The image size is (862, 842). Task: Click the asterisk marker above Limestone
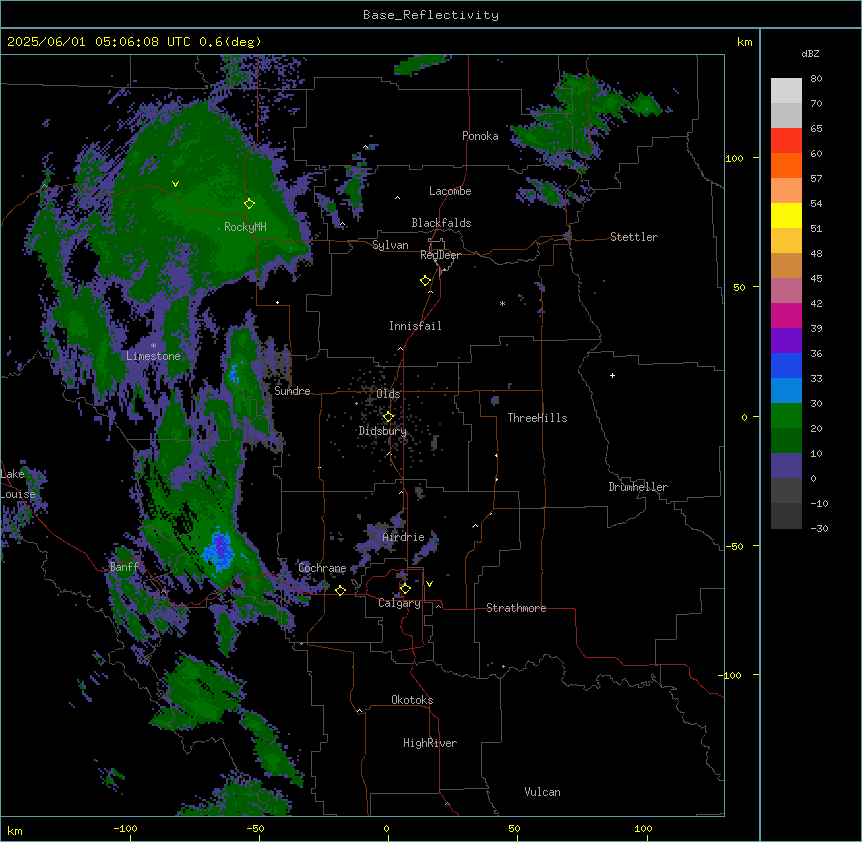click(x=153, y=346)
